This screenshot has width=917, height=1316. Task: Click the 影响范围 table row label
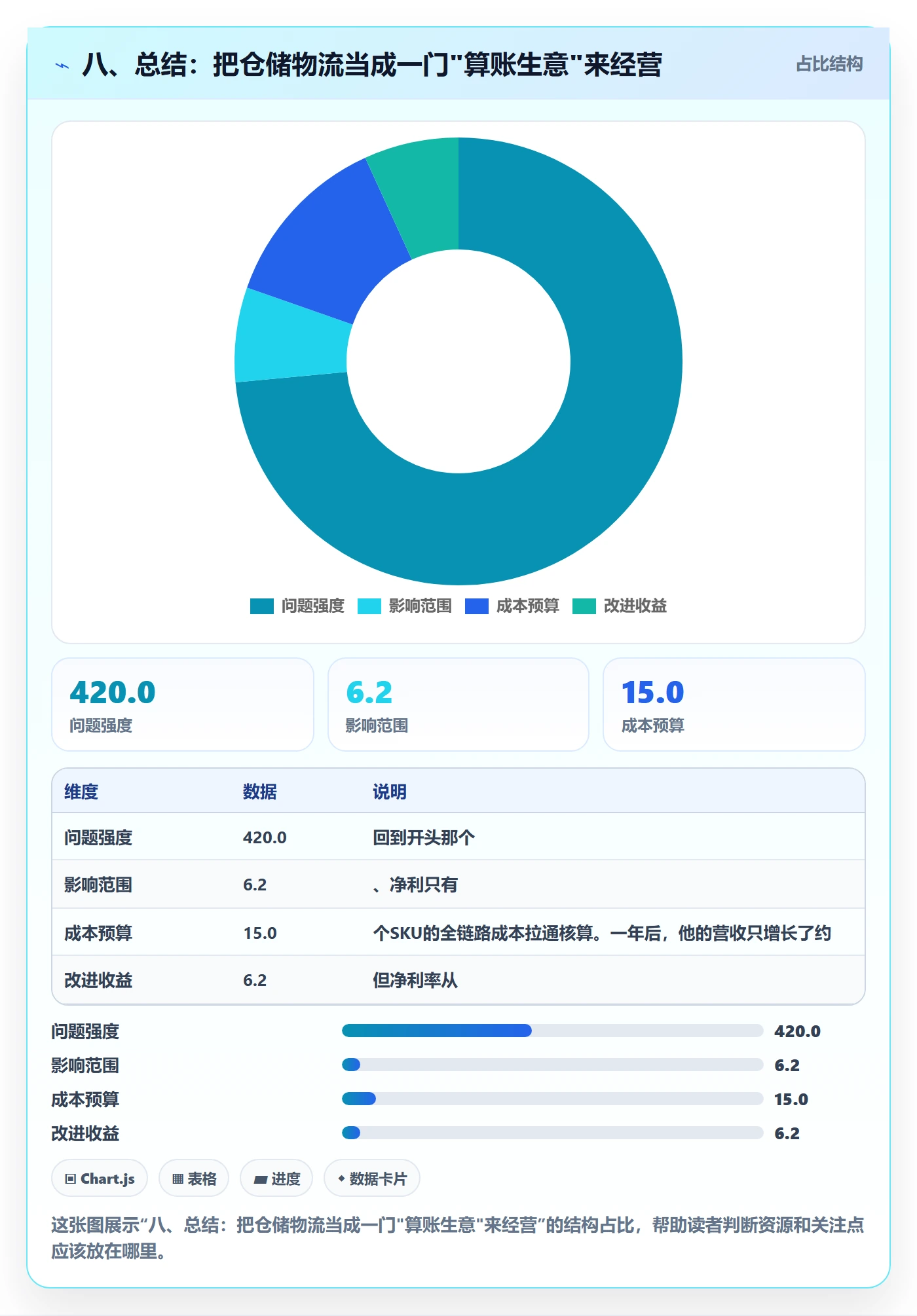click(x=98, y=885)
